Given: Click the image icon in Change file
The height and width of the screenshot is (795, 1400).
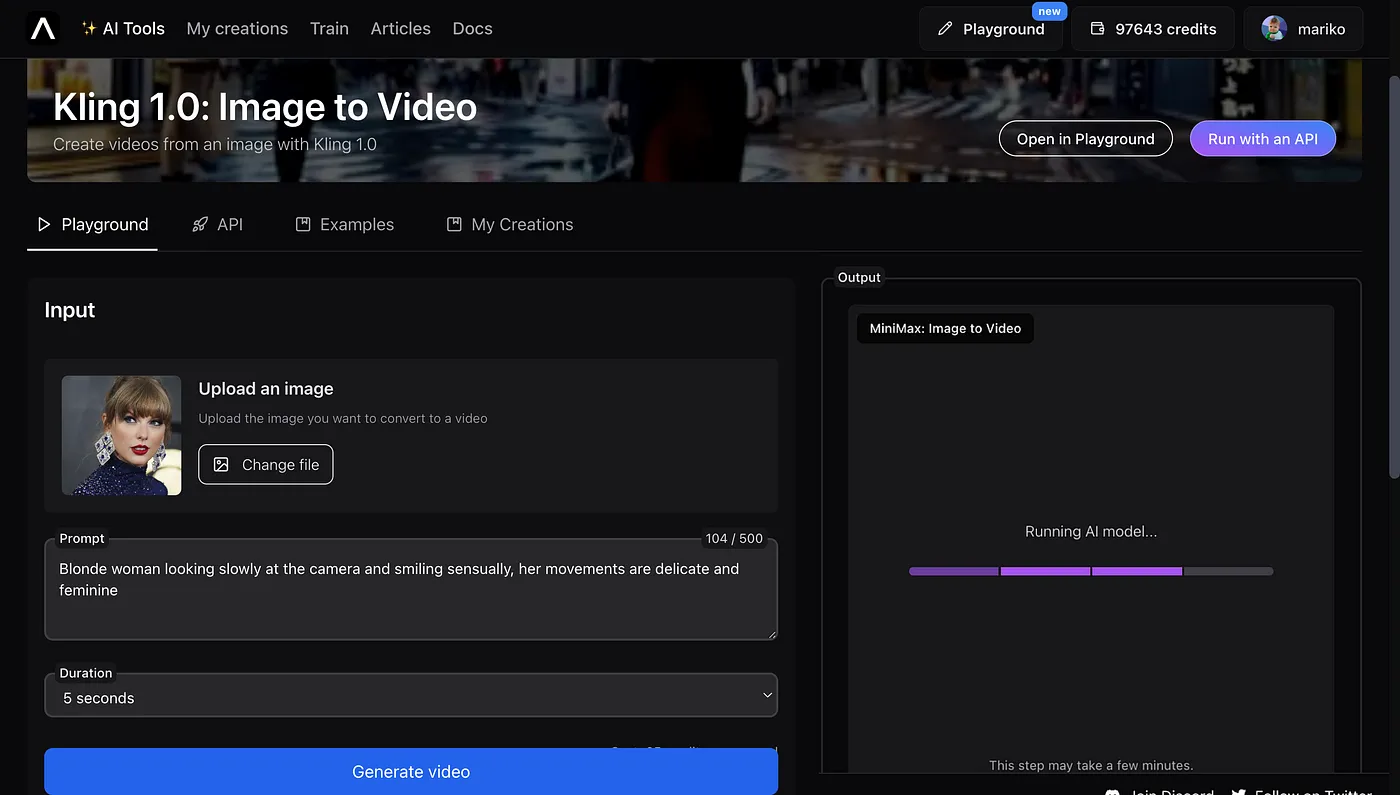Looking at the screenshot, I should click(222, 465).
